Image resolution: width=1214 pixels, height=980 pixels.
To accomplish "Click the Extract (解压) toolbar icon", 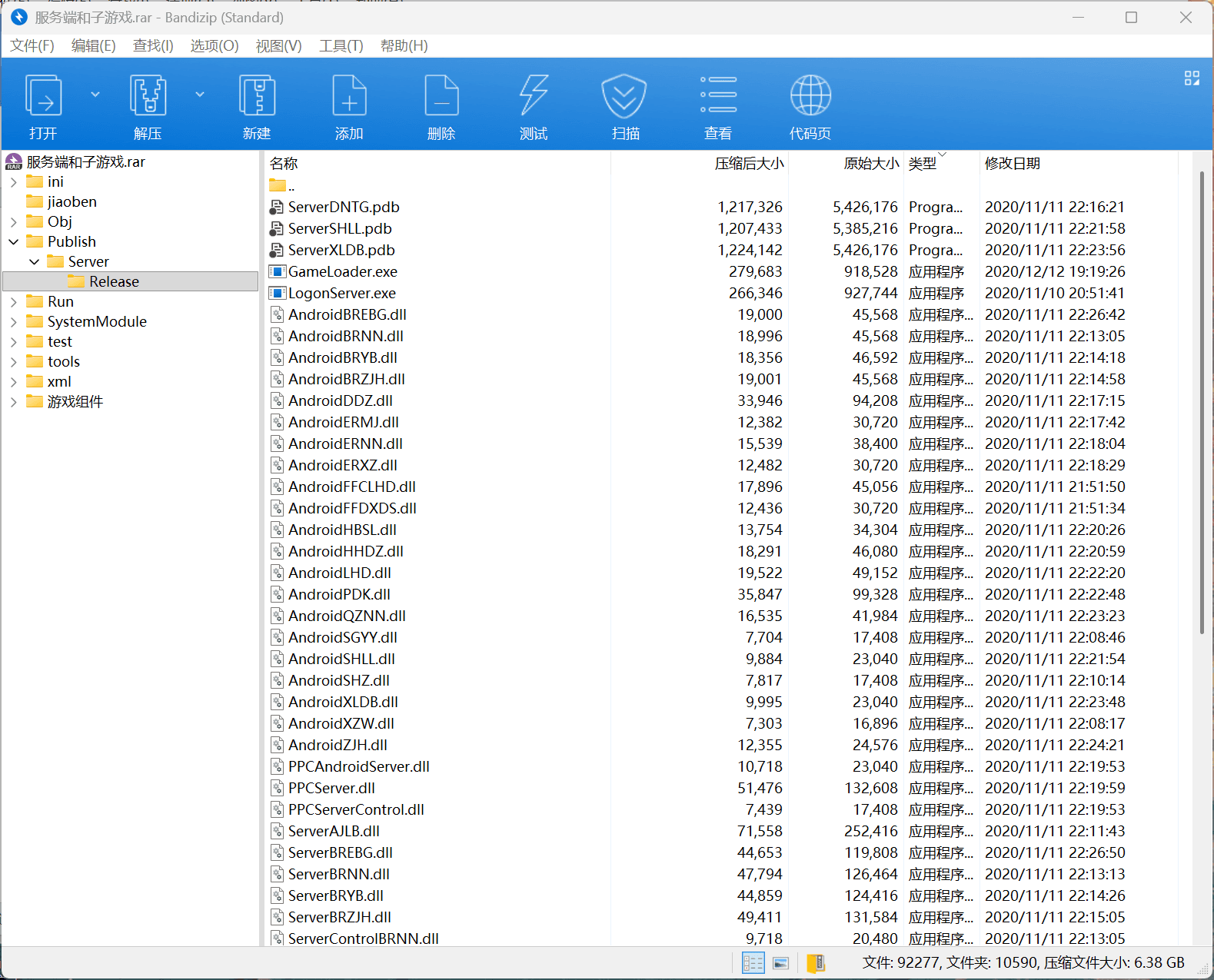I will coord(148,96).
